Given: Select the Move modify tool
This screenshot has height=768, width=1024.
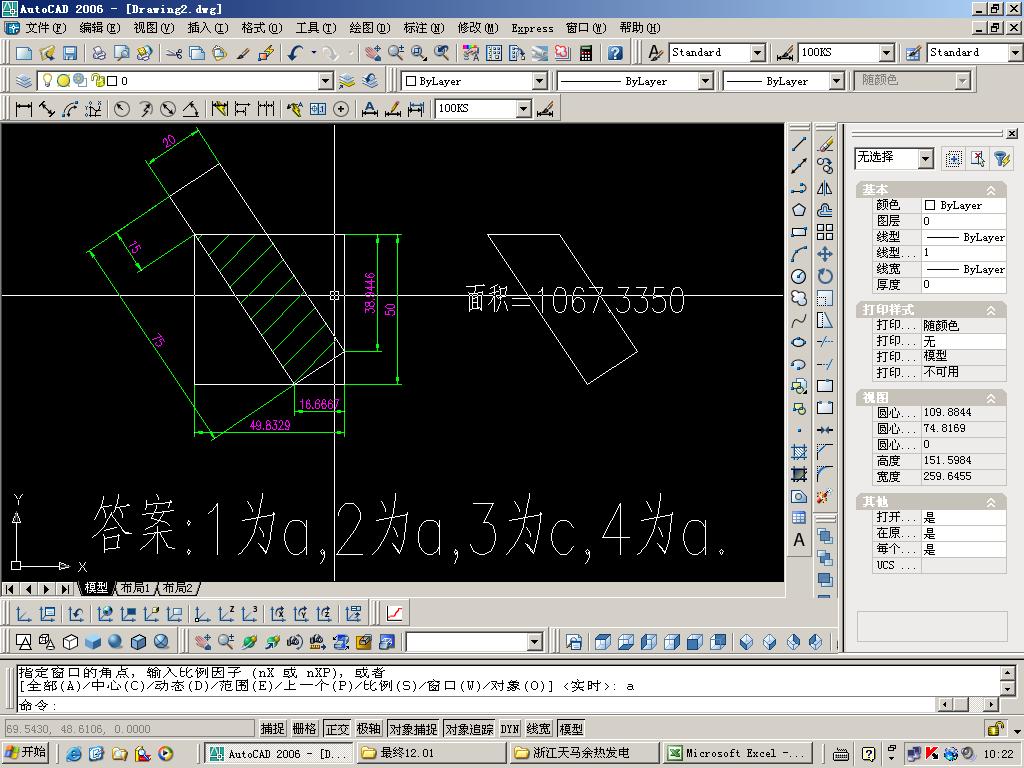Looking at the screenshot, I should pos(825,254).
